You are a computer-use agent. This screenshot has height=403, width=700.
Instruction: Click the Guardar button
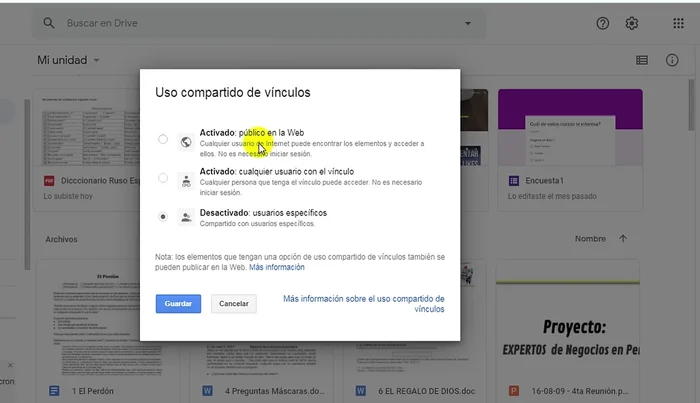point(178,303)
